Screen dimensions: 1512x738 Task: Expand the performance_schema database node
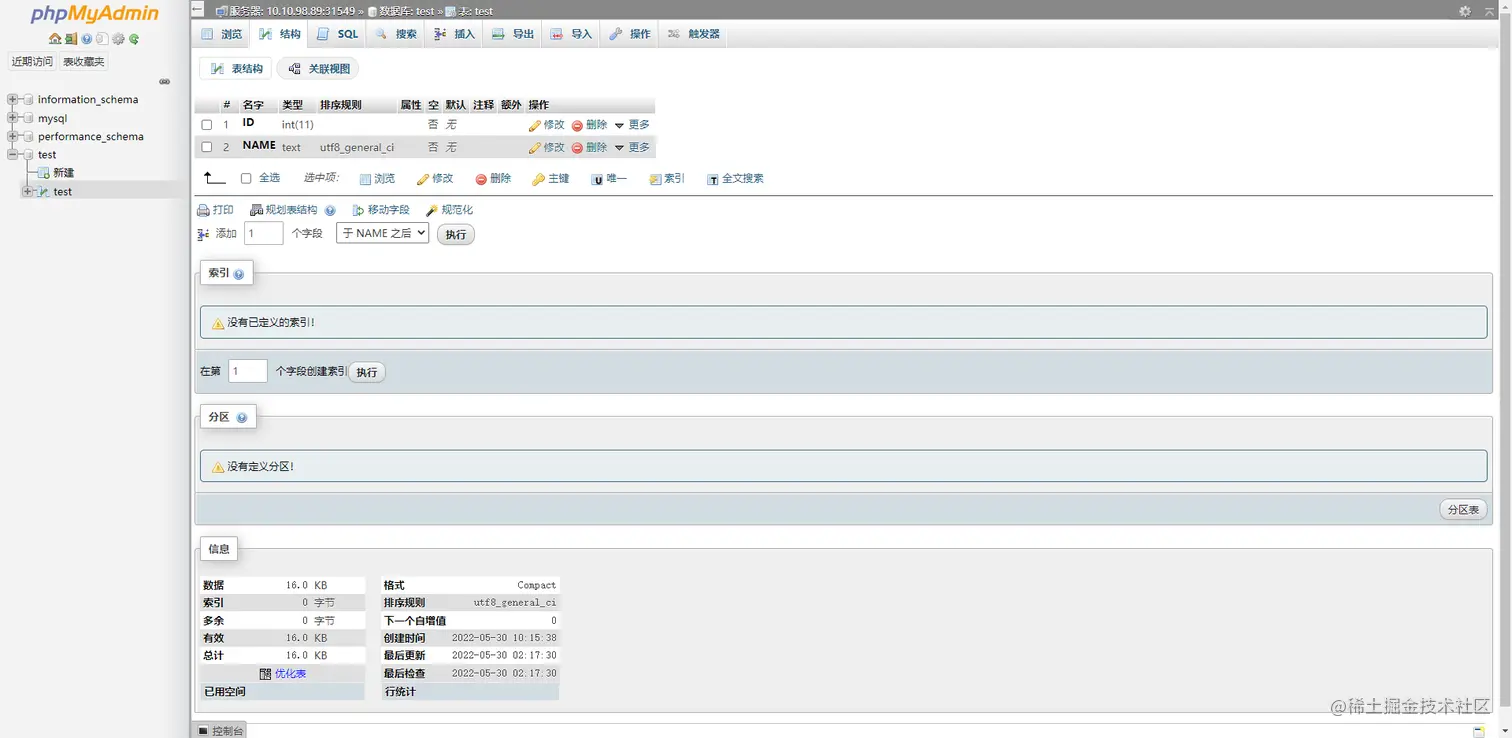[13, 136]
